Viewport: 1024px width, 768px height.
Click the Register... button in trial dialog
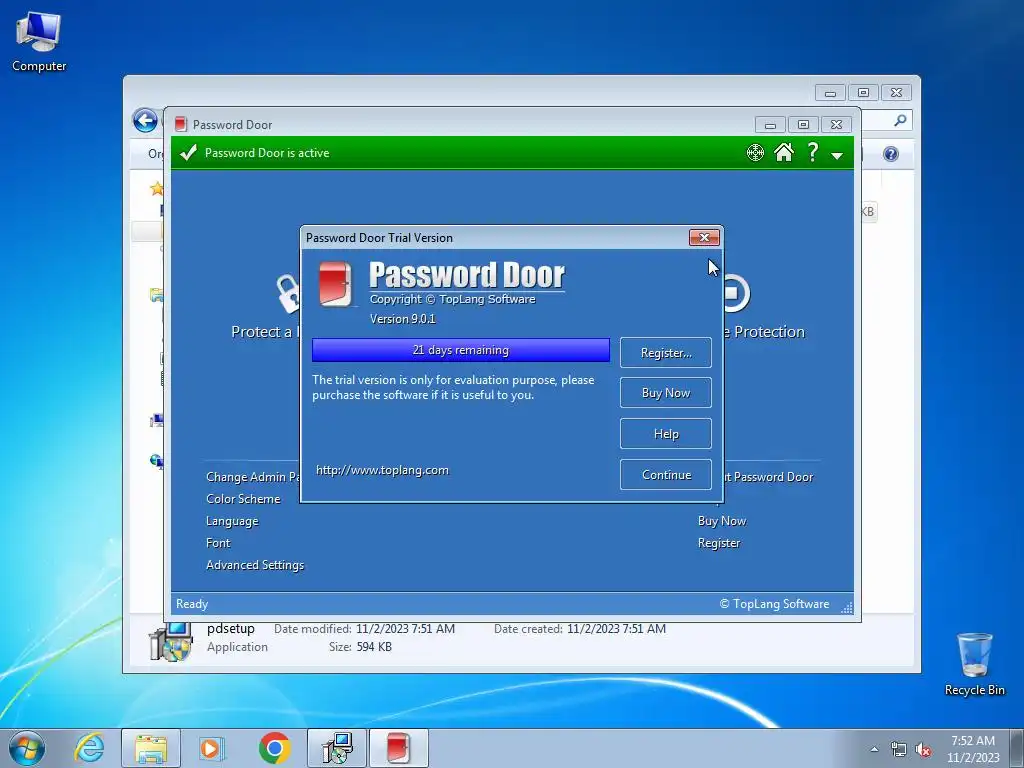tap(665, 353)
